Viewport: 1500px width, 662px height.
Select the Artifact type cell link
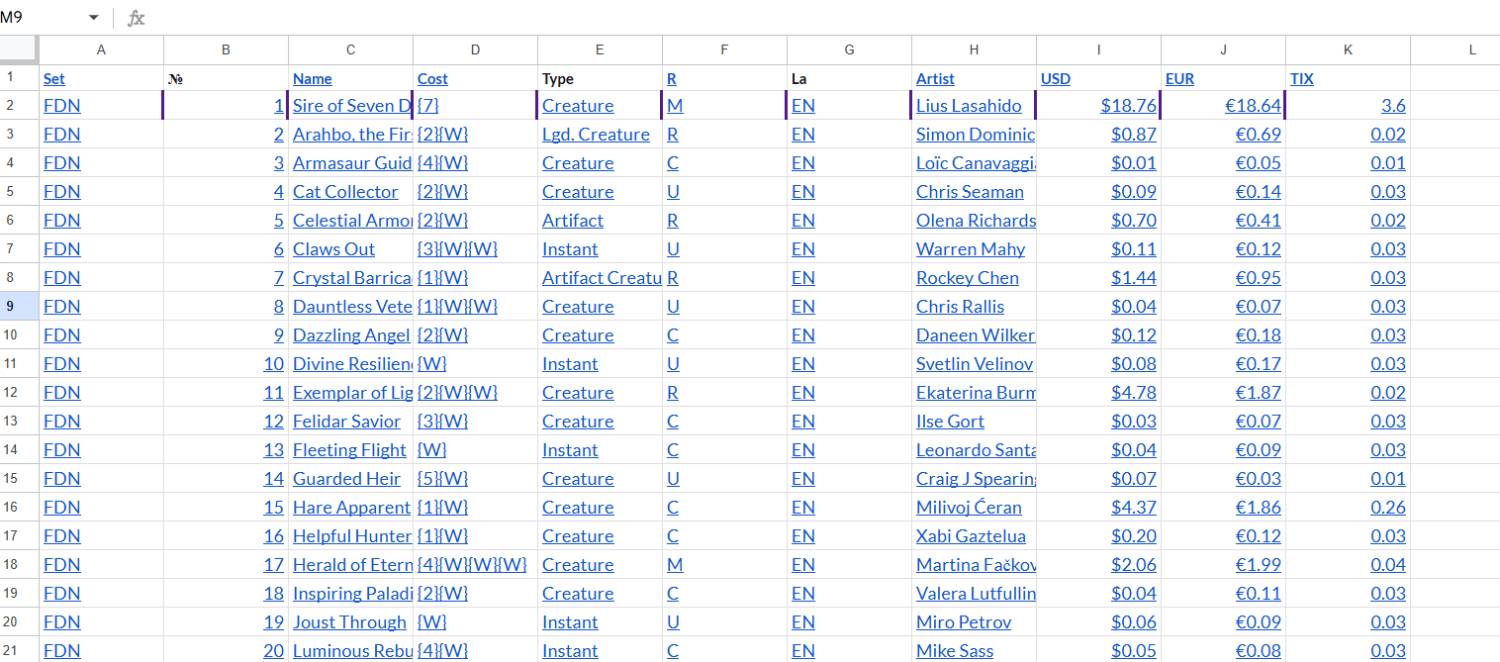pyautogui.click(x=572, y=220)
